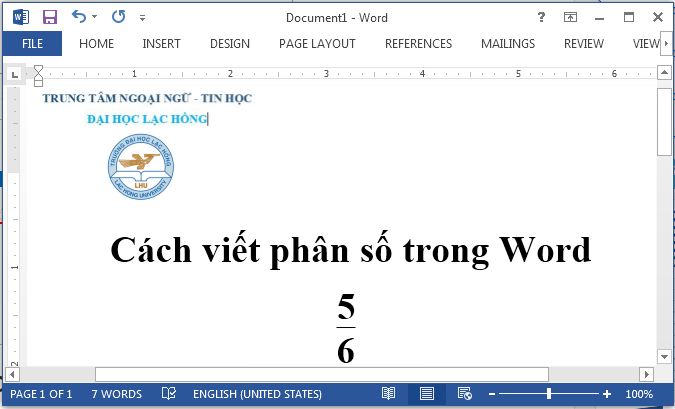Open Ribbon Display Options button
Viewport: 675px width, 409px height.
point(570,17)
